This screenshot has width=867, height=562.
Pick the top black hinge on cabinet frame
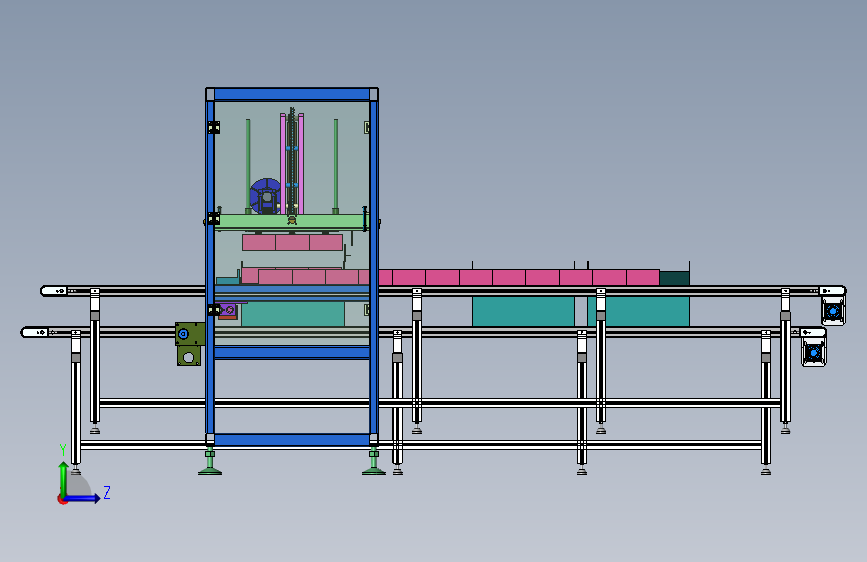(x=214, y=128)
